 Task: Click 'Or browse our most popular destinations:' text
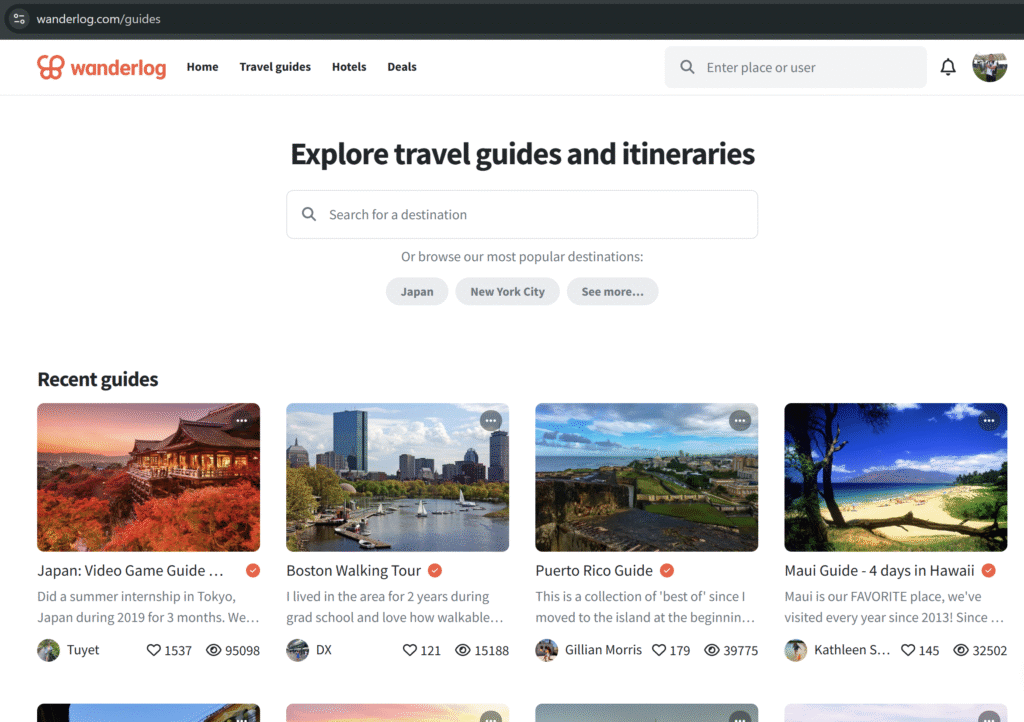tap(522, 257)
